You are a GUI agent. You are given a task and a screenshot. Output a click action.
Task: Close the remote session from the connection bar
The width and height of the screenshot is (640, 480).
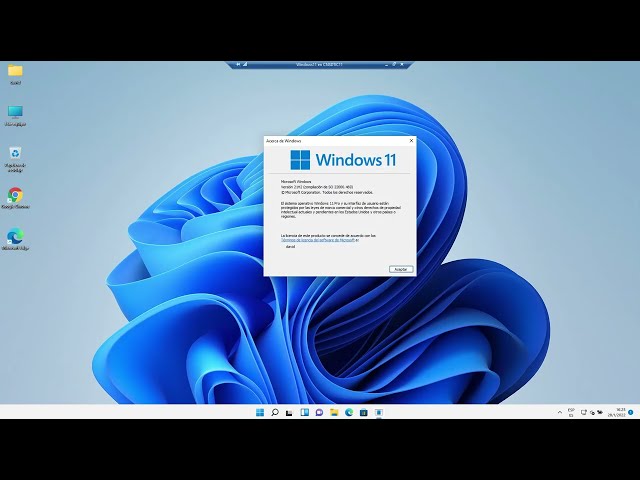coord(402,64)
